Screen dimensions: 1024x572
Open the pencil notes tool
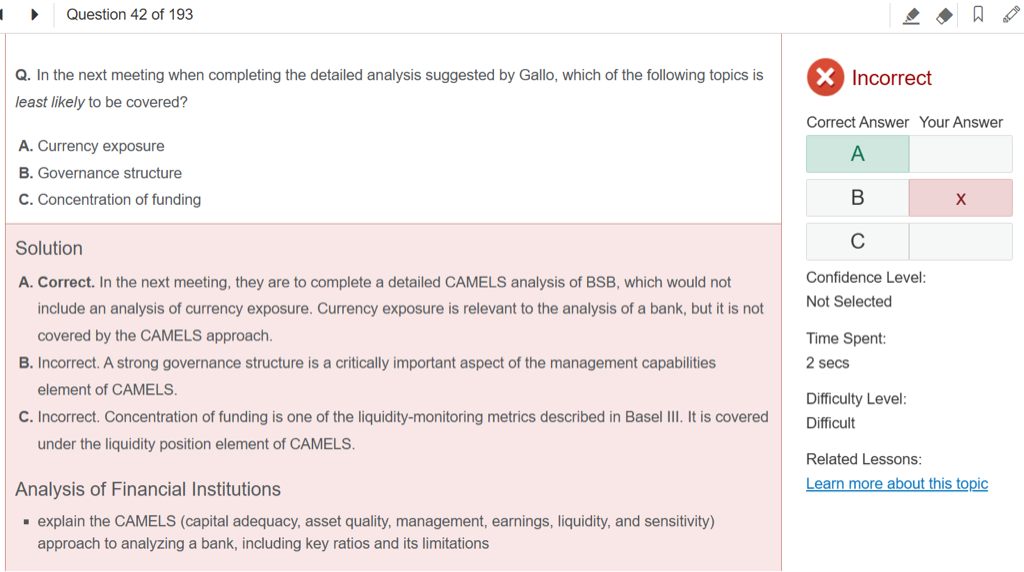tap(1011, 15)
